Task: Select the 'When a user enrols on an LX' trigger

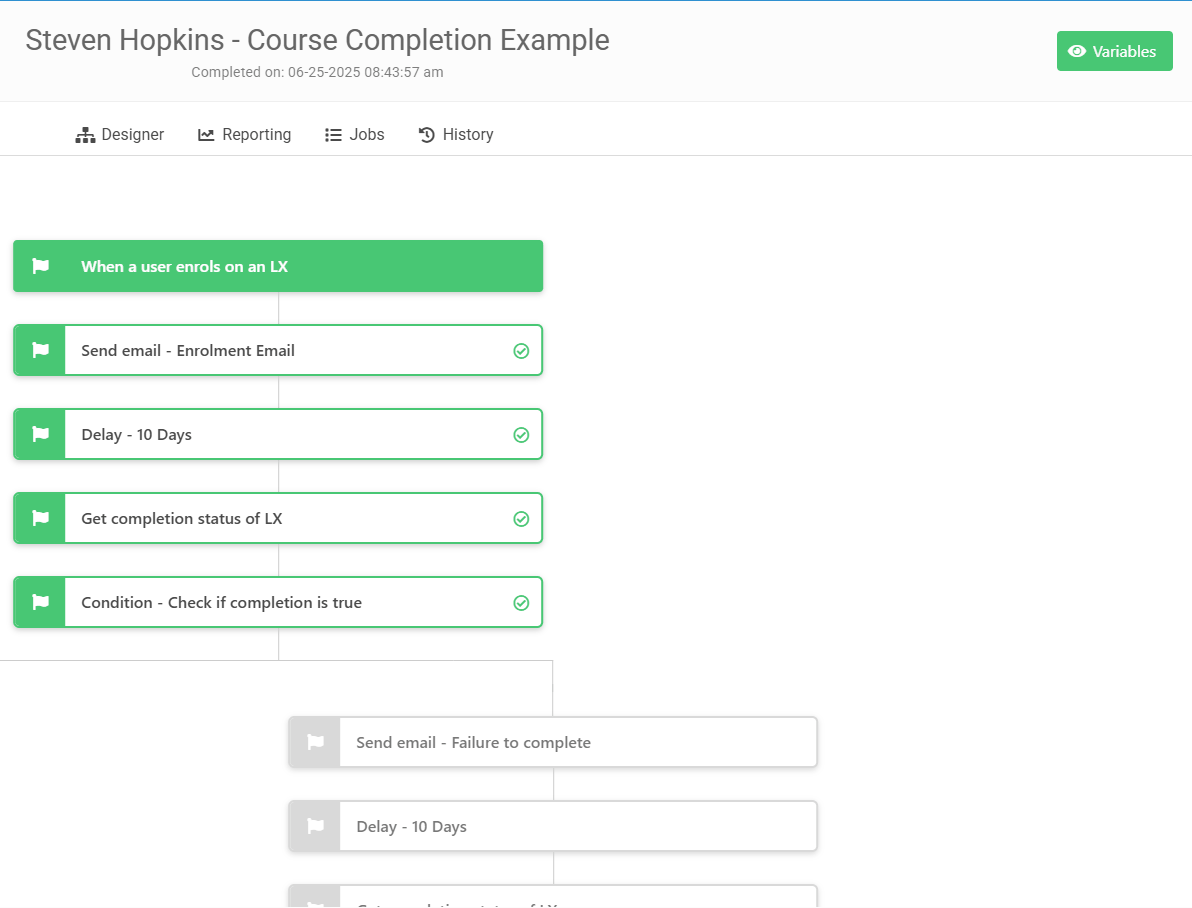Action: point(278,266)
